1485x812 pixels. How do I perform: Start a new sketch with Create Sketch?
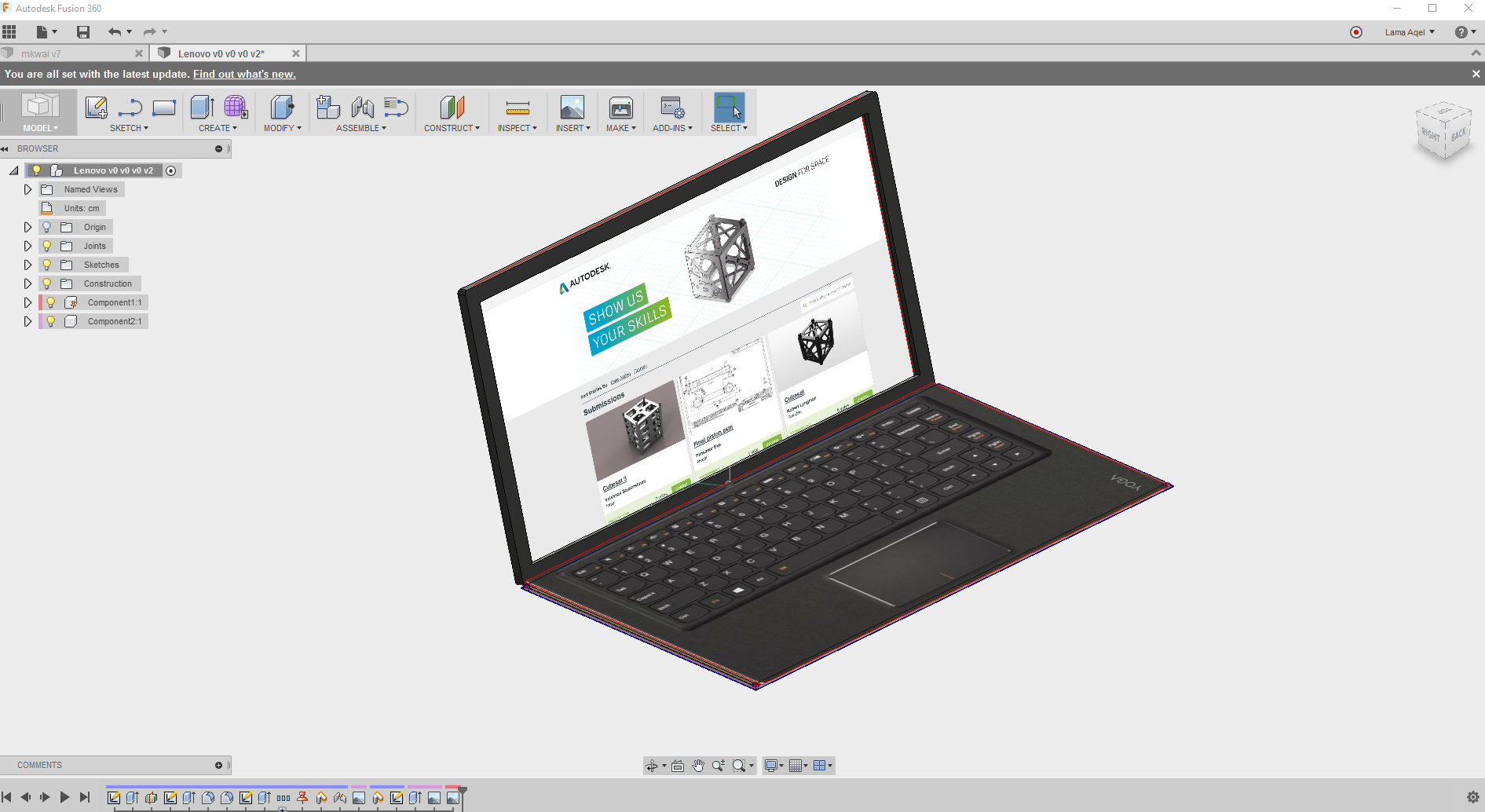[96, 108]
